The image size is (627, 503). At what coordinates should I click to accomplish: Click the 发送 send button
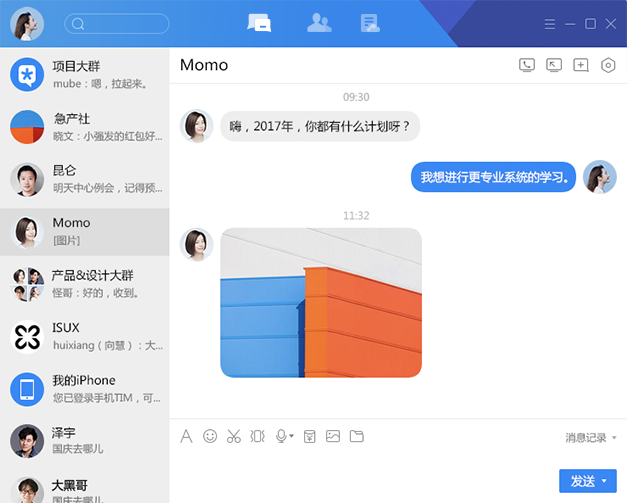click(582, 481)
